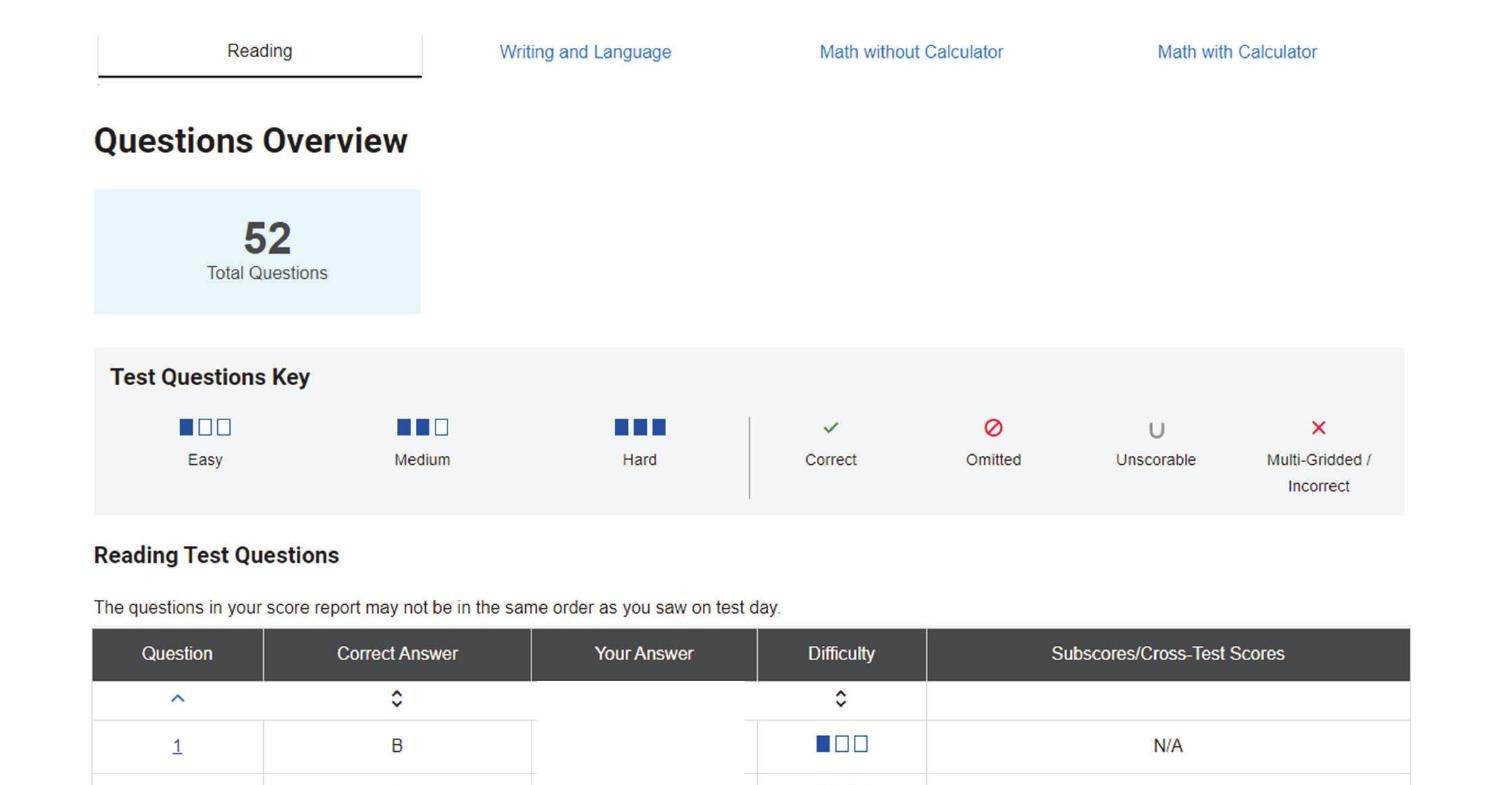Click the Medium difficulty icon in key
This screenshot has width=1500, height=785.
(422, 428)
